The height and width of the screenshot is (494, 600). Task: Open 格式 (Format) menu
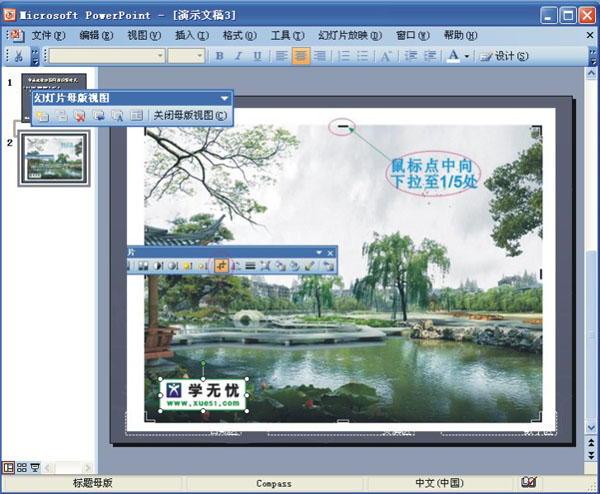tap(240, 36)
